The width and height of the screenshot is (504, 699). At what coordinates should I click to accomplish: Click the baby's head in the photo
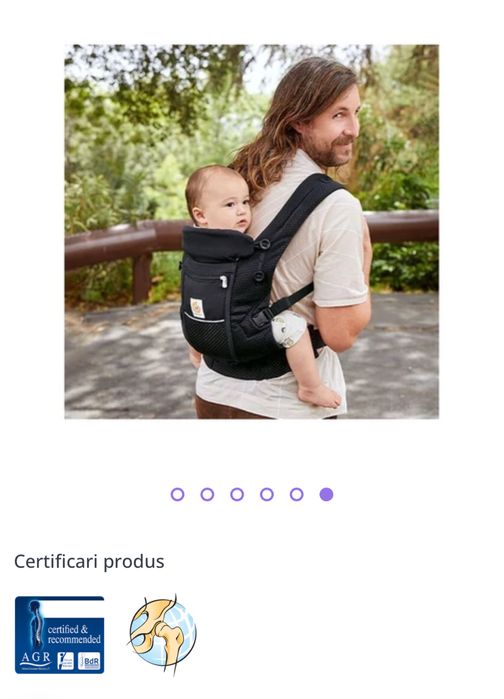(x=218, y=198)
